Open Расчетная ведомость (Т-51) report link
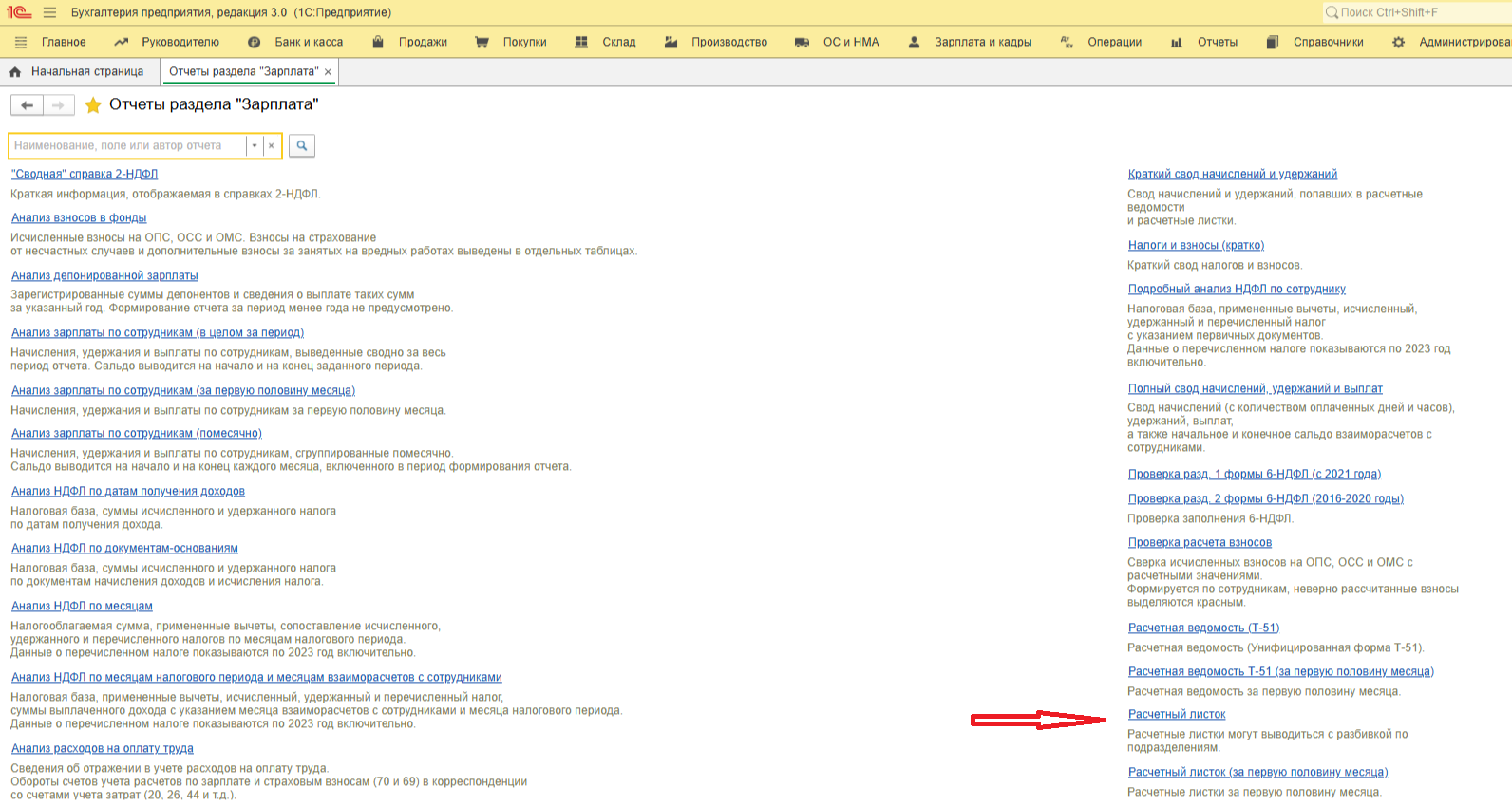 pyautogui.click(x=1203, y=628)
